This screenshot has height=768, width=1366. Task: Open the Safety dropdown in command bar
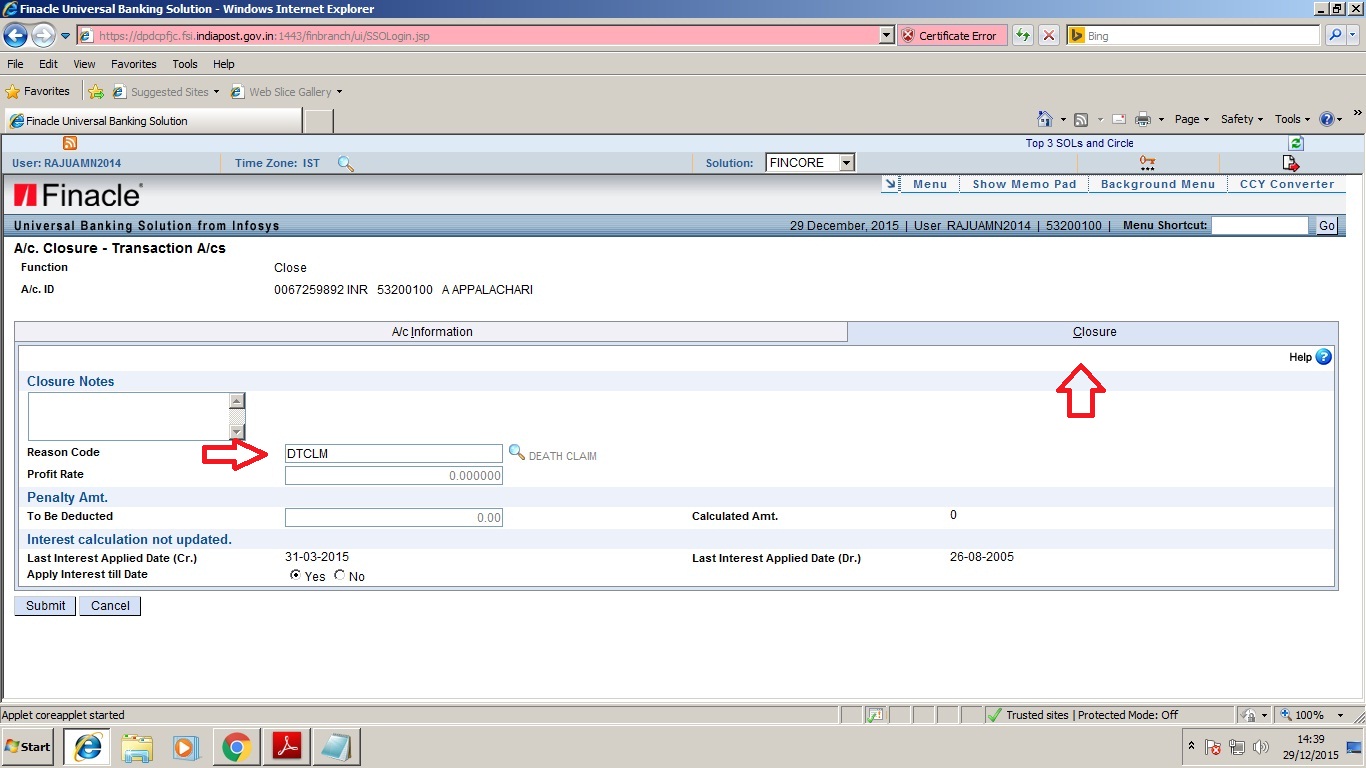pyautogui.click(x=1240, y=118)
